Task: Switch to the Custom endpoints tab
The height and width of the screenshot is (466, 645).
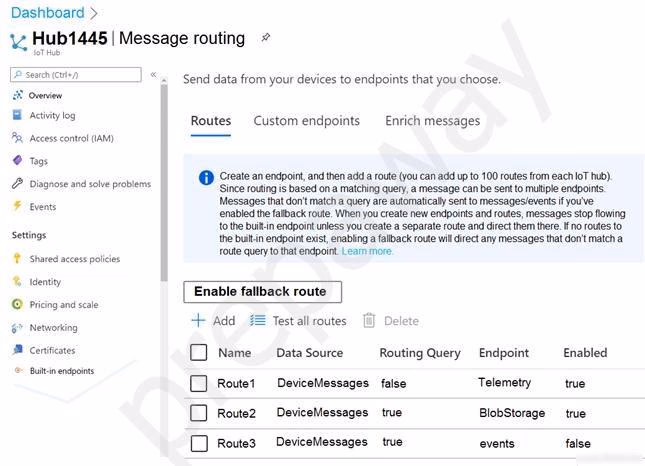Action: coord(306,121)
